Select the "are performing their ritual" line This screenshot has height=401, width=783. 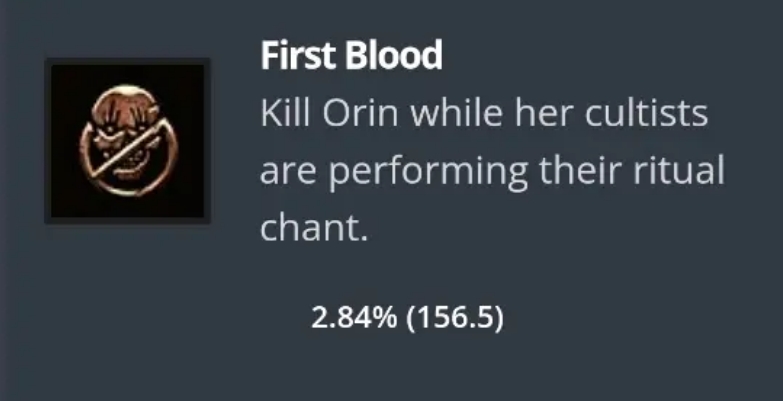pos(491,171)
